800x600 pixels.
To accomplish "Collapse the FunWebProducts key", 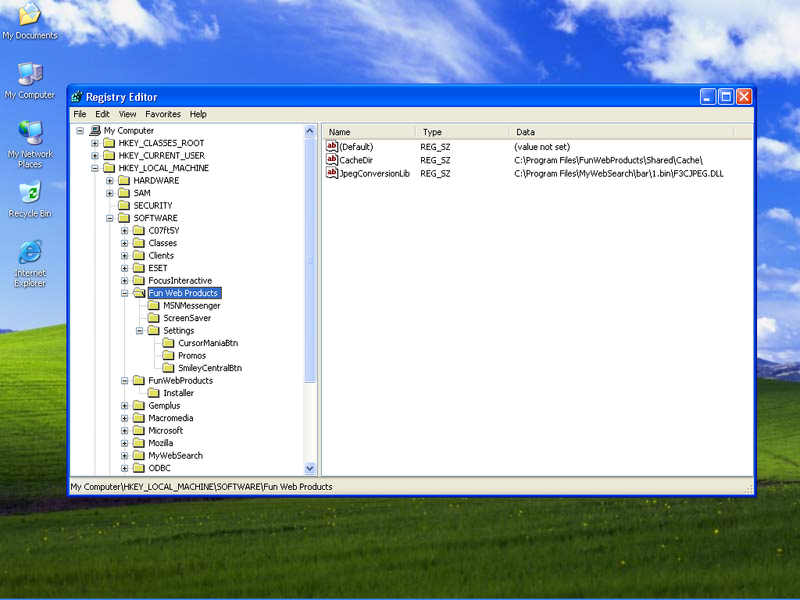I will 124,381.
